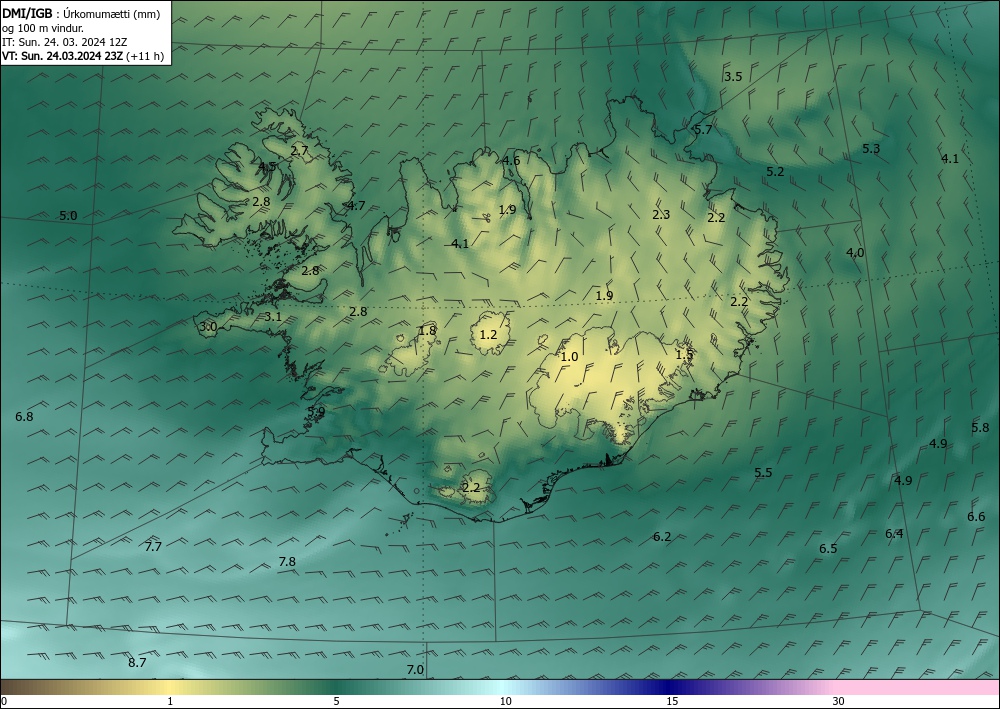Select the 2.7 value in the Westfjords
This screenshot has width=1000, height=709.
[299, 151]
